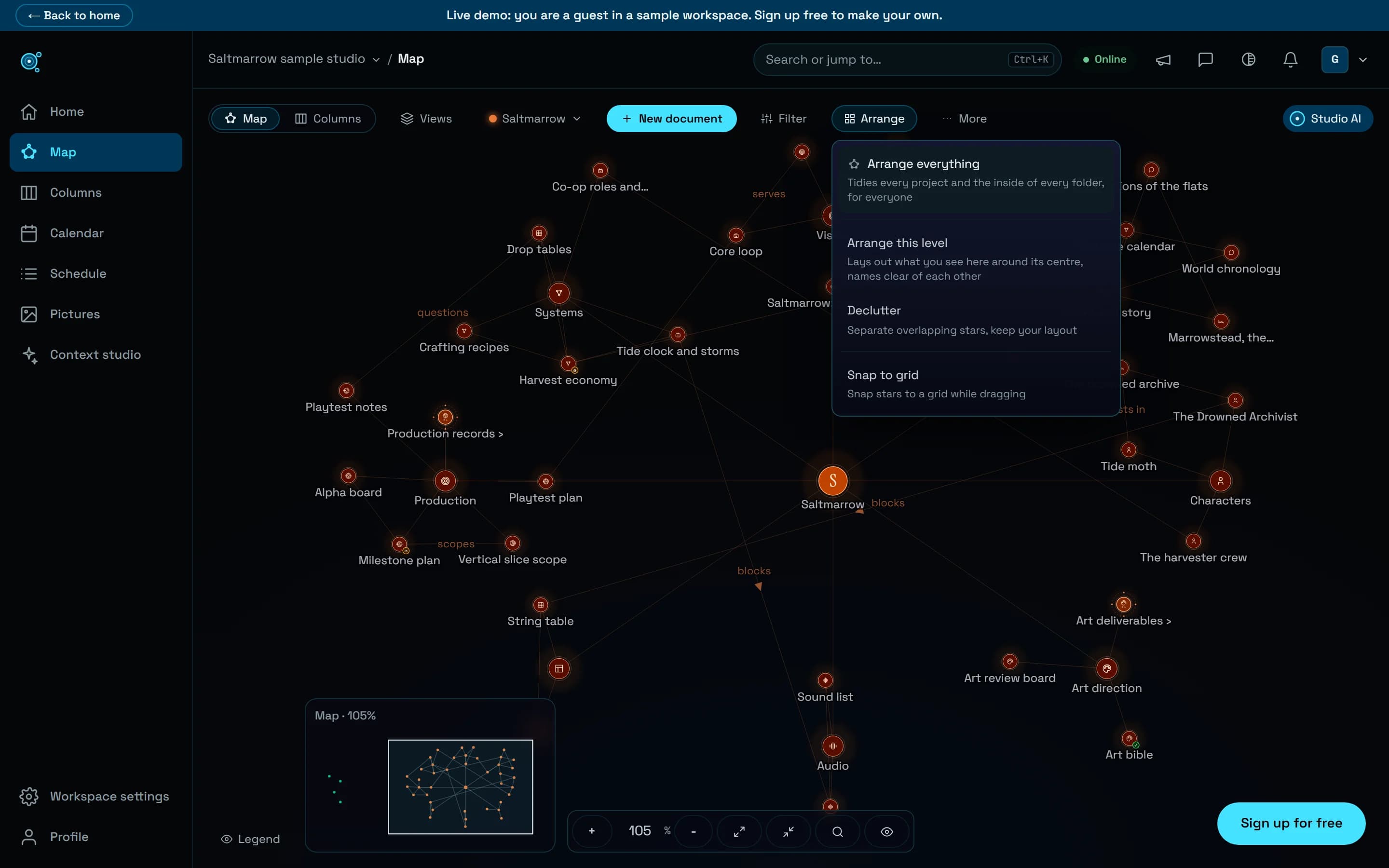Click the announcements megaphone icon
Screen dimensions: 1389x868
1163,60
